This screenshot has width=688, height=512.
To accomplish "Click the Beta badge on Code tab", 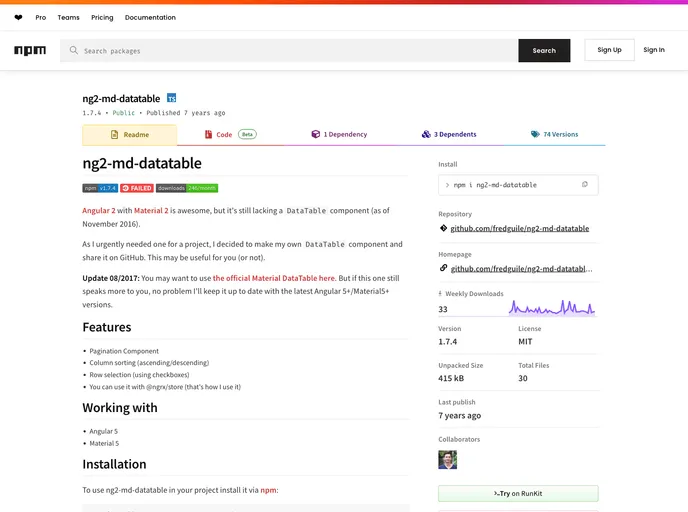I will (247, 134).
